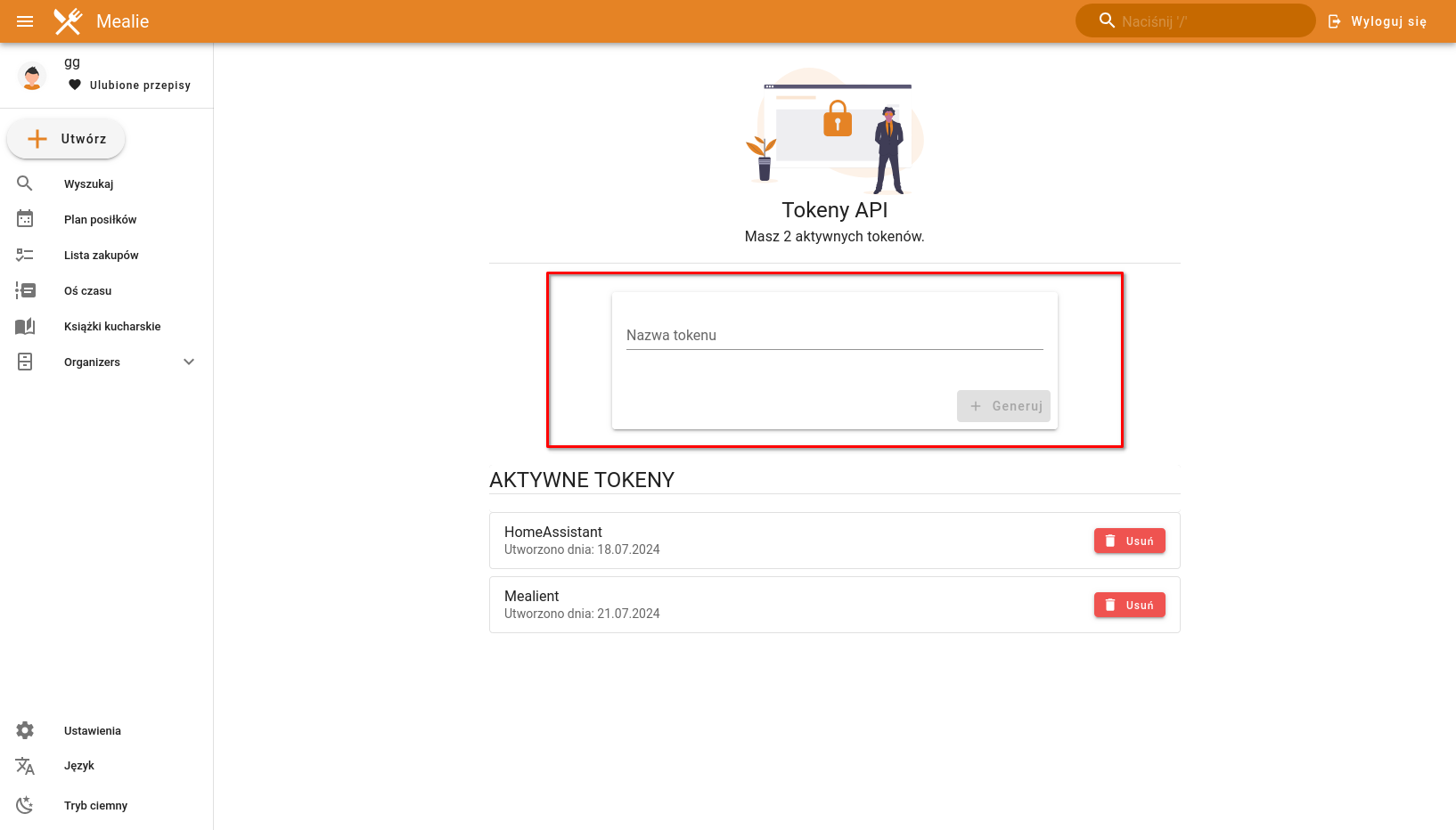Viewport: 1456px width, 830px height.
Task: Click trash icon on Mealient row
Action: [1110, 605]
